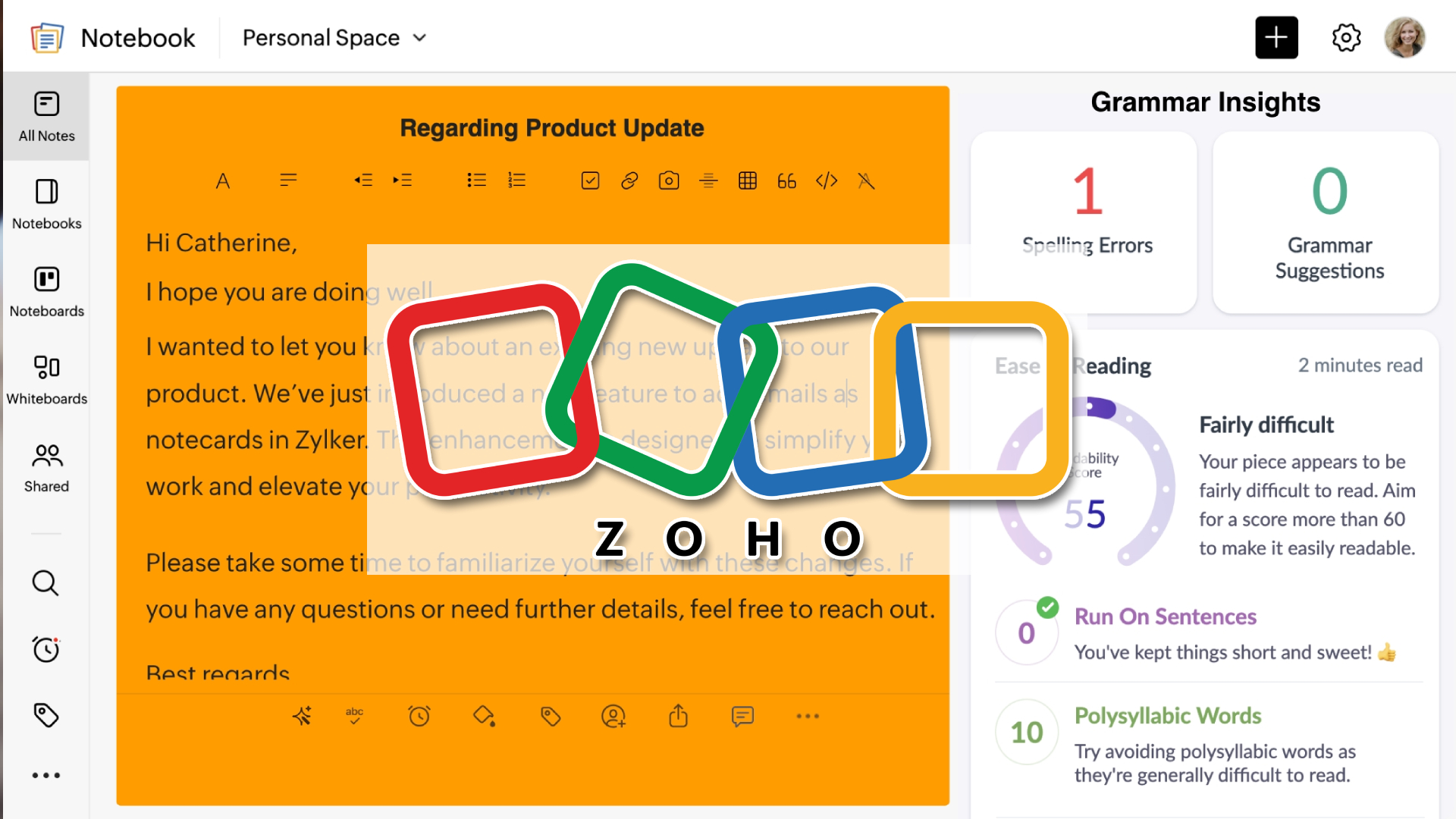The width and height of the screenshot is (1456, 819).
Task: Open note card color options
Action: click(x=484, y=716)
